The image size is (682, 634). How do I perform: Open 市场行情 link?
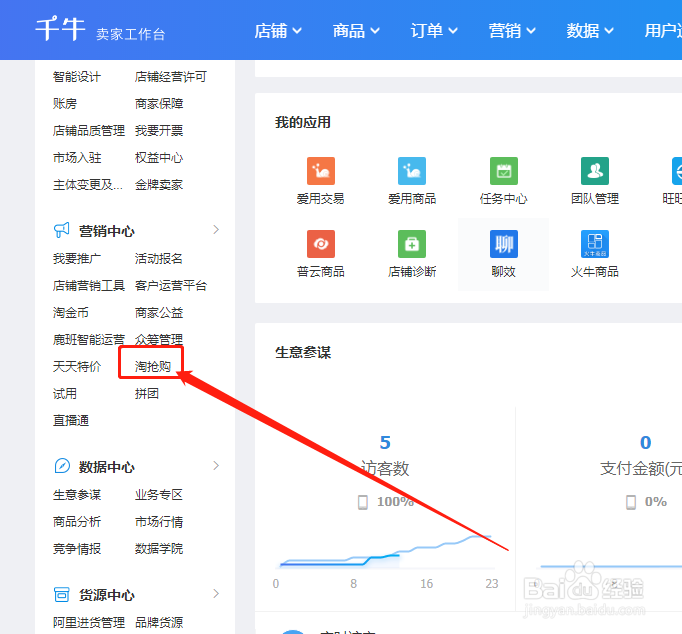159,522
